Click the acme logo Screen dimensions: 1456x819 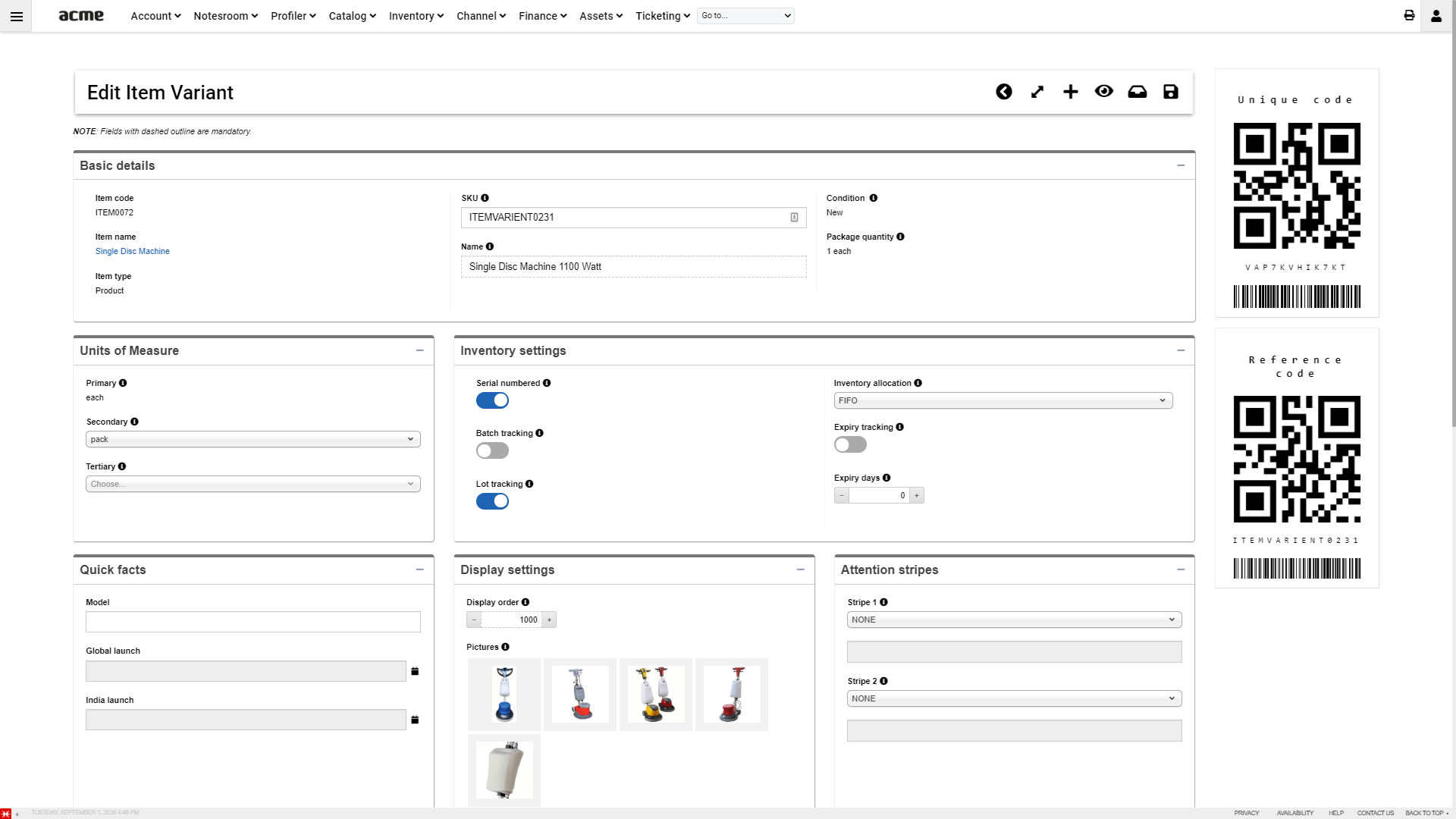pyautogui.click(x=81, y=15)
